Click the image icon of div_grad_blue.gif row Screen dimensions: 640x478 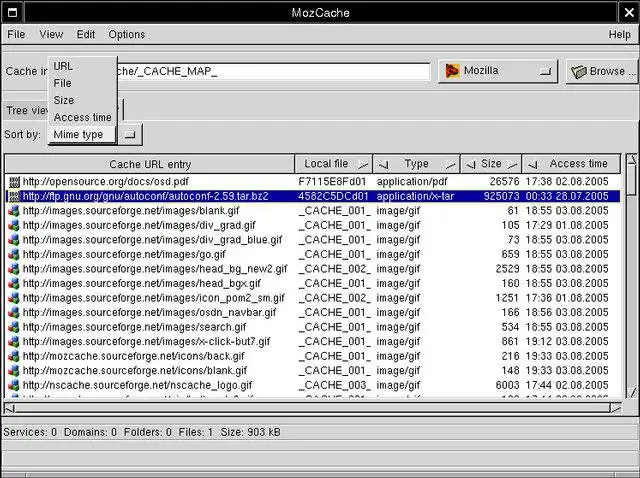pos(14,240)
